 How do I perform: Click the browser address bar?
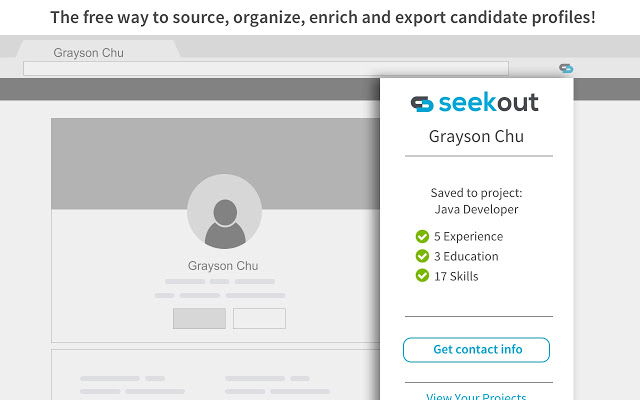click(266, 69)
